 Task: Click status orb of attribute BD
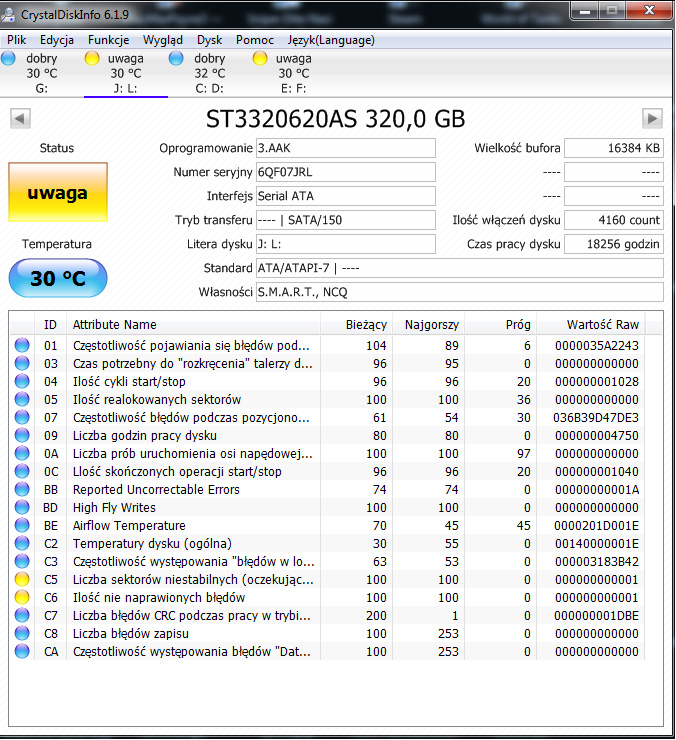coord(22,507)
